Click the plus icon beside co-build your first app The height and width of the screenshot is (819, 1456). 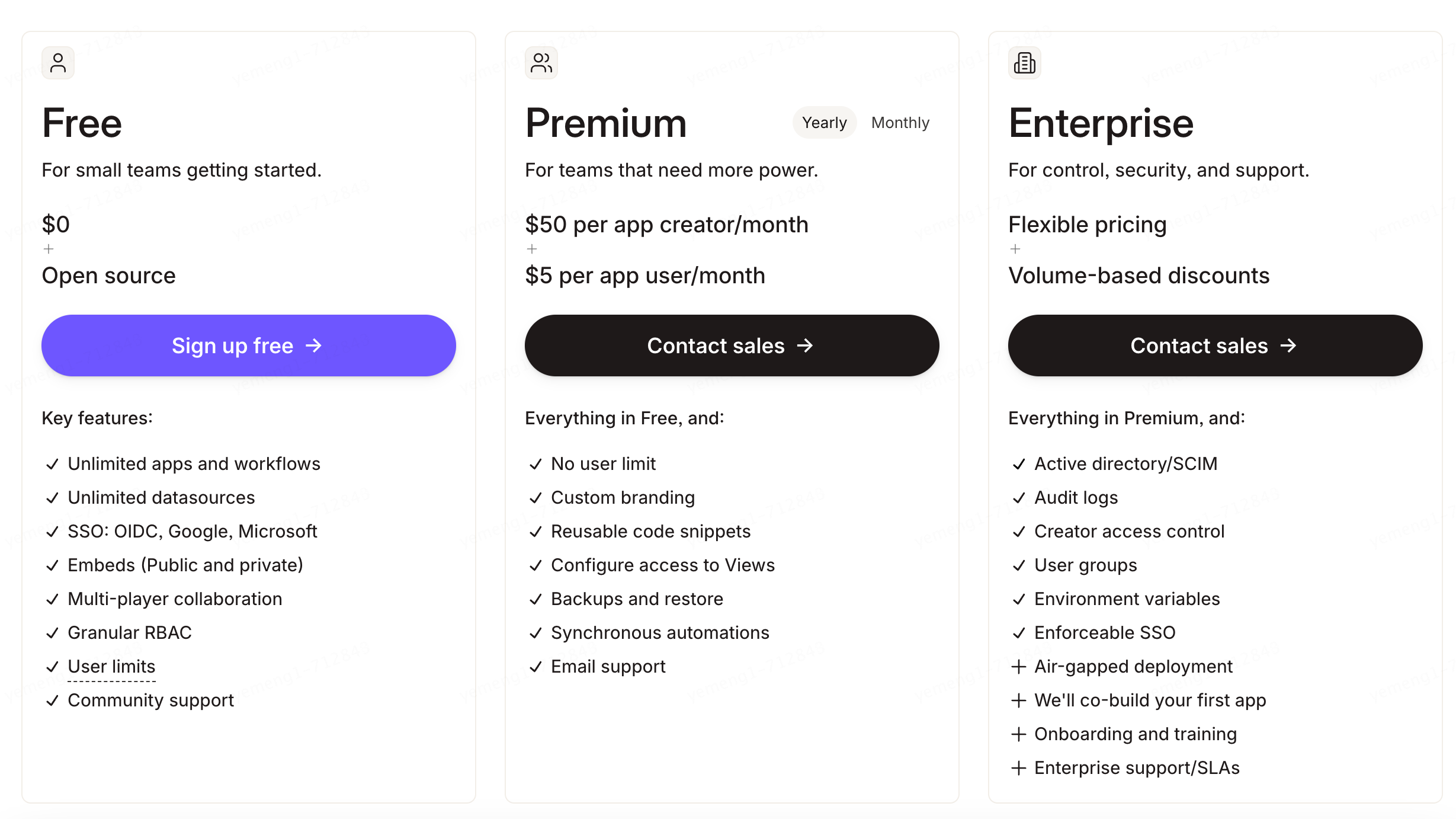point(1018,700)
